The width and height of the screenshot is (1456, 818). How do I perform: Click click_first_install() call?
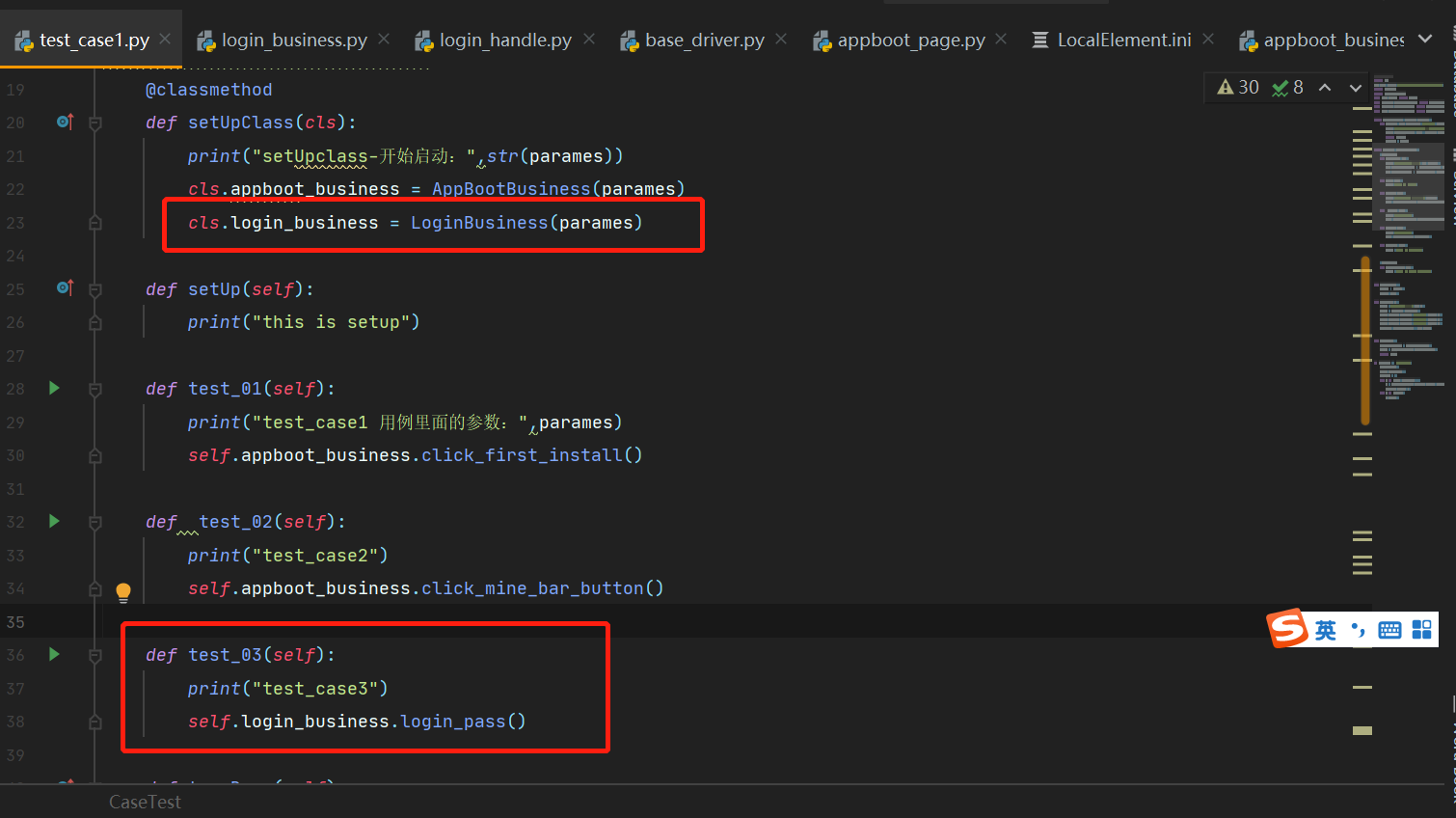pos(532,455)
